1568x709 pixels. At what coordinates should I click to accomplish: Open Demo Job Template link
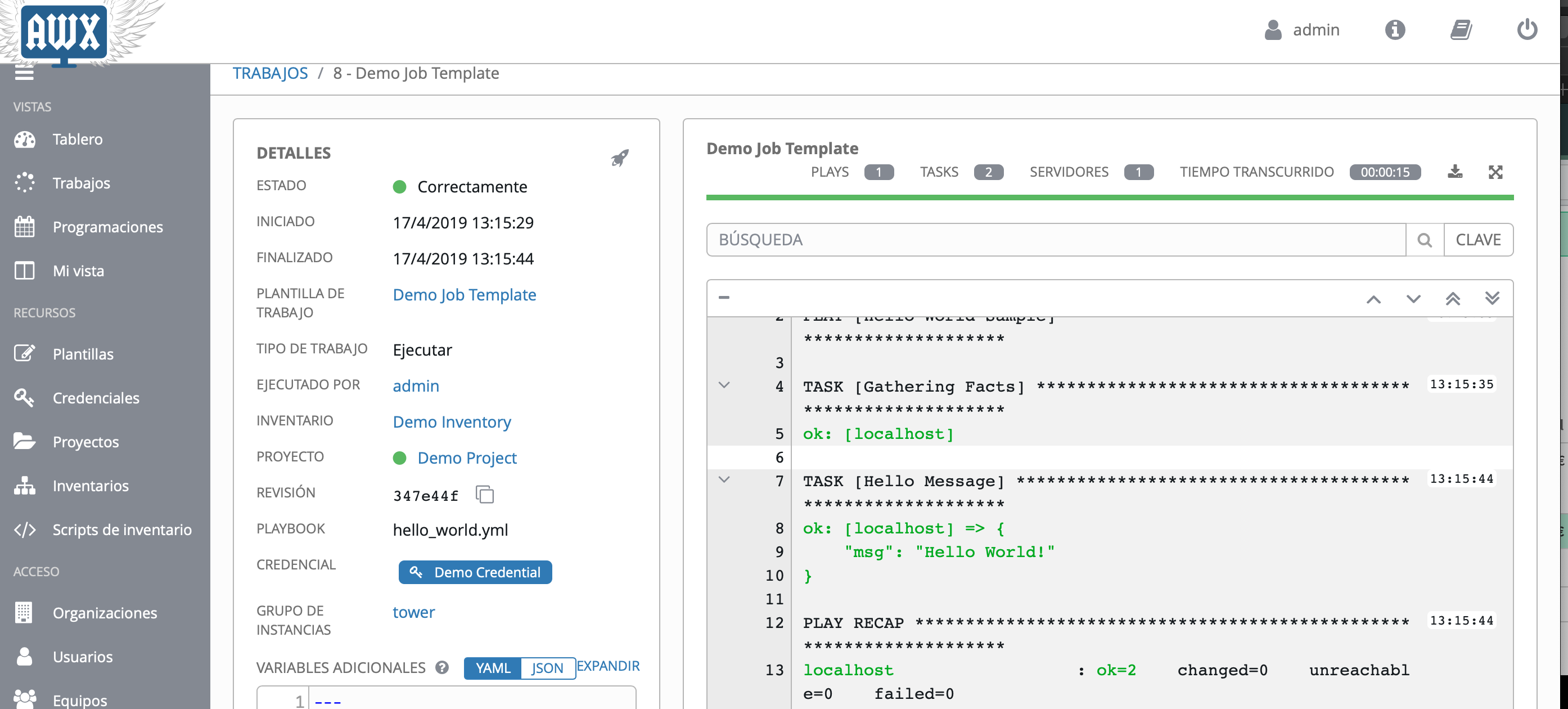[464, 294]
